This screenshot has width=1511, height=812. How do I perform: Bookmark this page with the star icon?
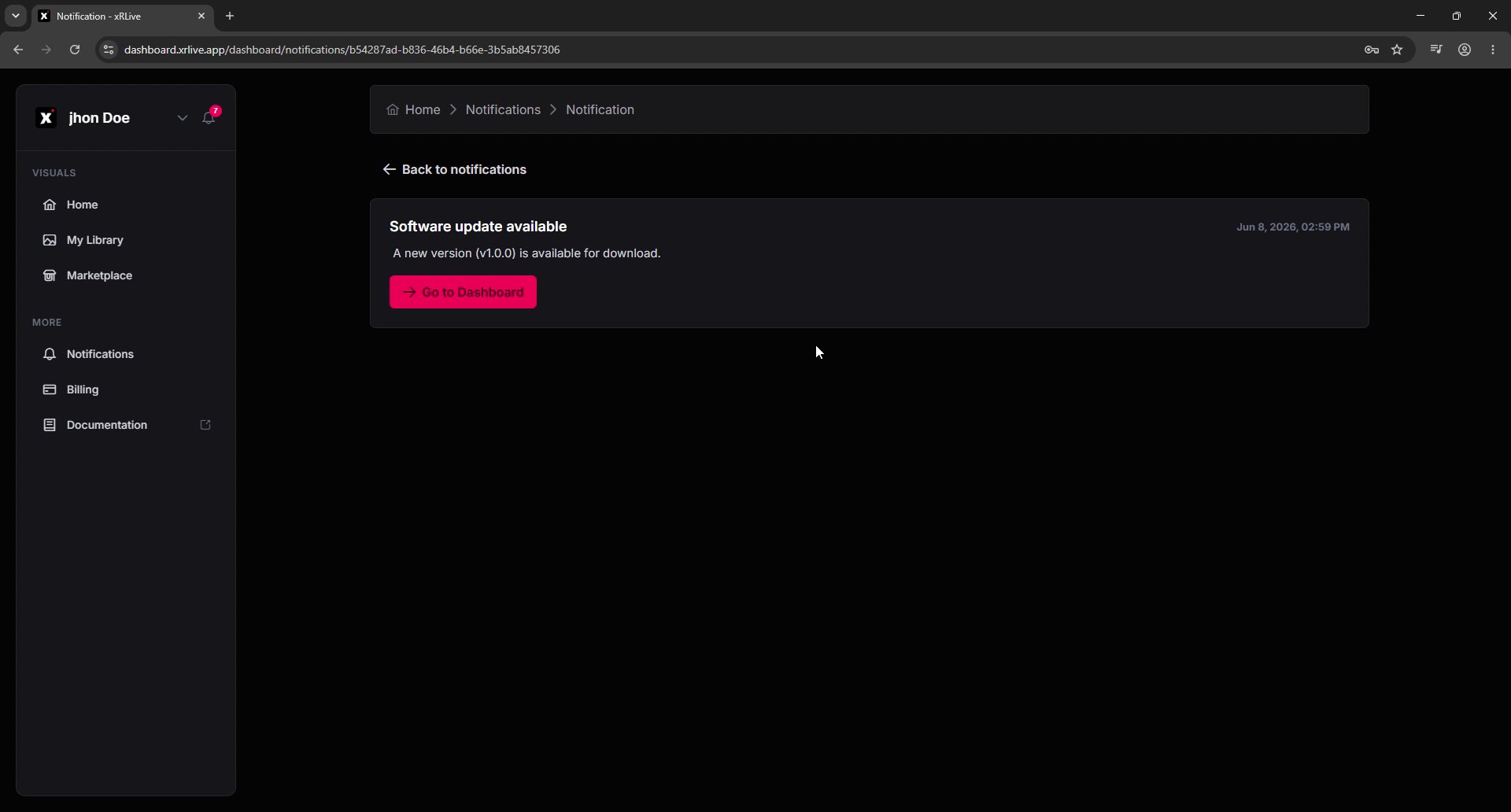(1397, 50)
